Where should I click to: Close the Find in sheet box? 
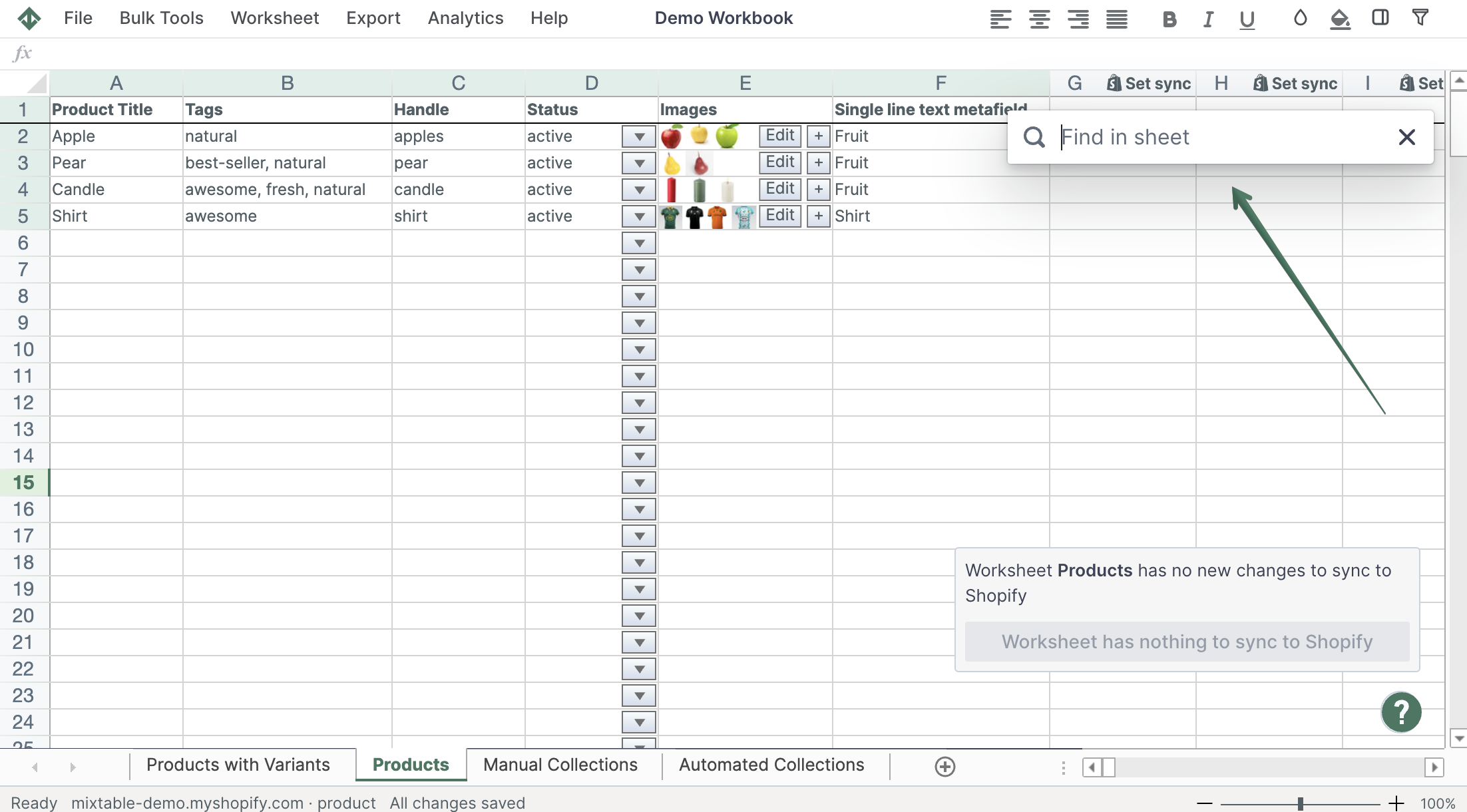click(1406, 137)
